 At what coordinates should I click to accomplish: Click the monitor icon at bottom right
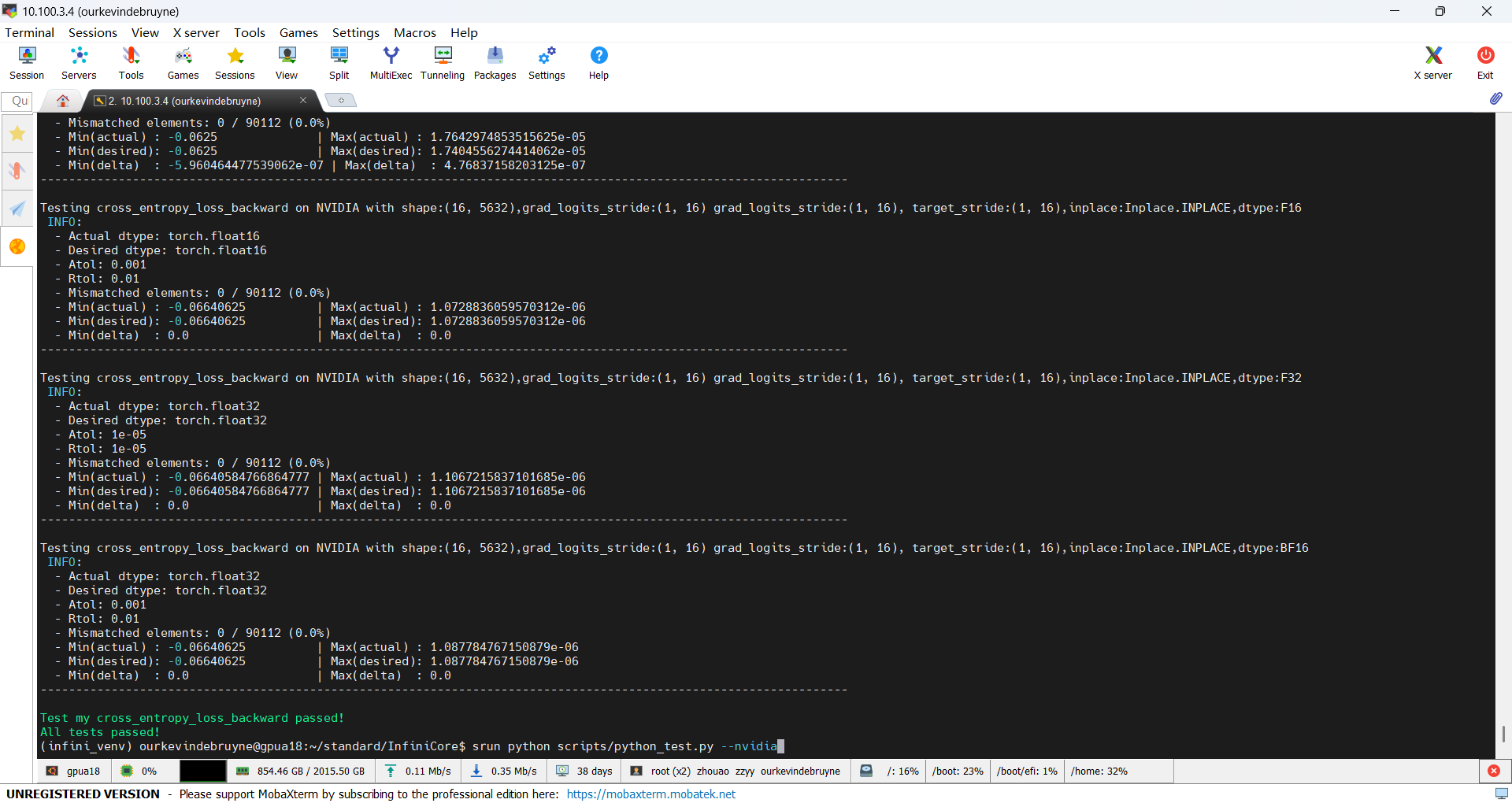(x=1502, y=794)
